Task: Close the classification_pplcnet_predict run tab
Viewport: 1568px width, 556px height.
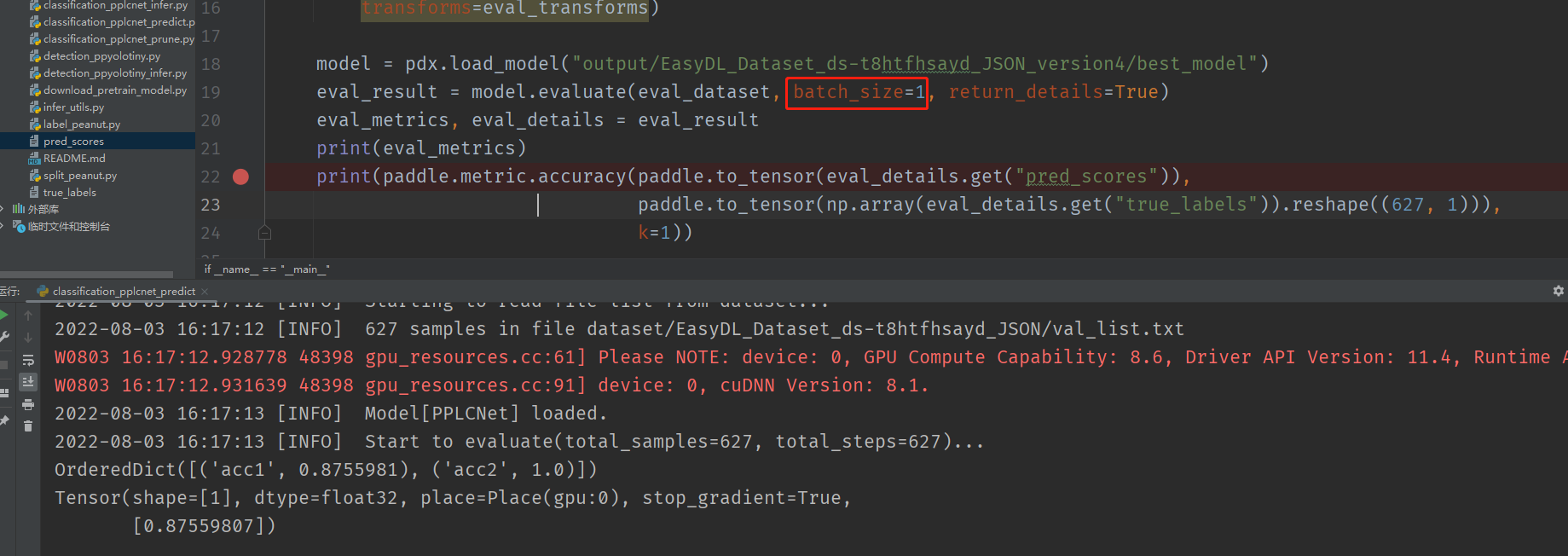Action: tap(205, 292)
